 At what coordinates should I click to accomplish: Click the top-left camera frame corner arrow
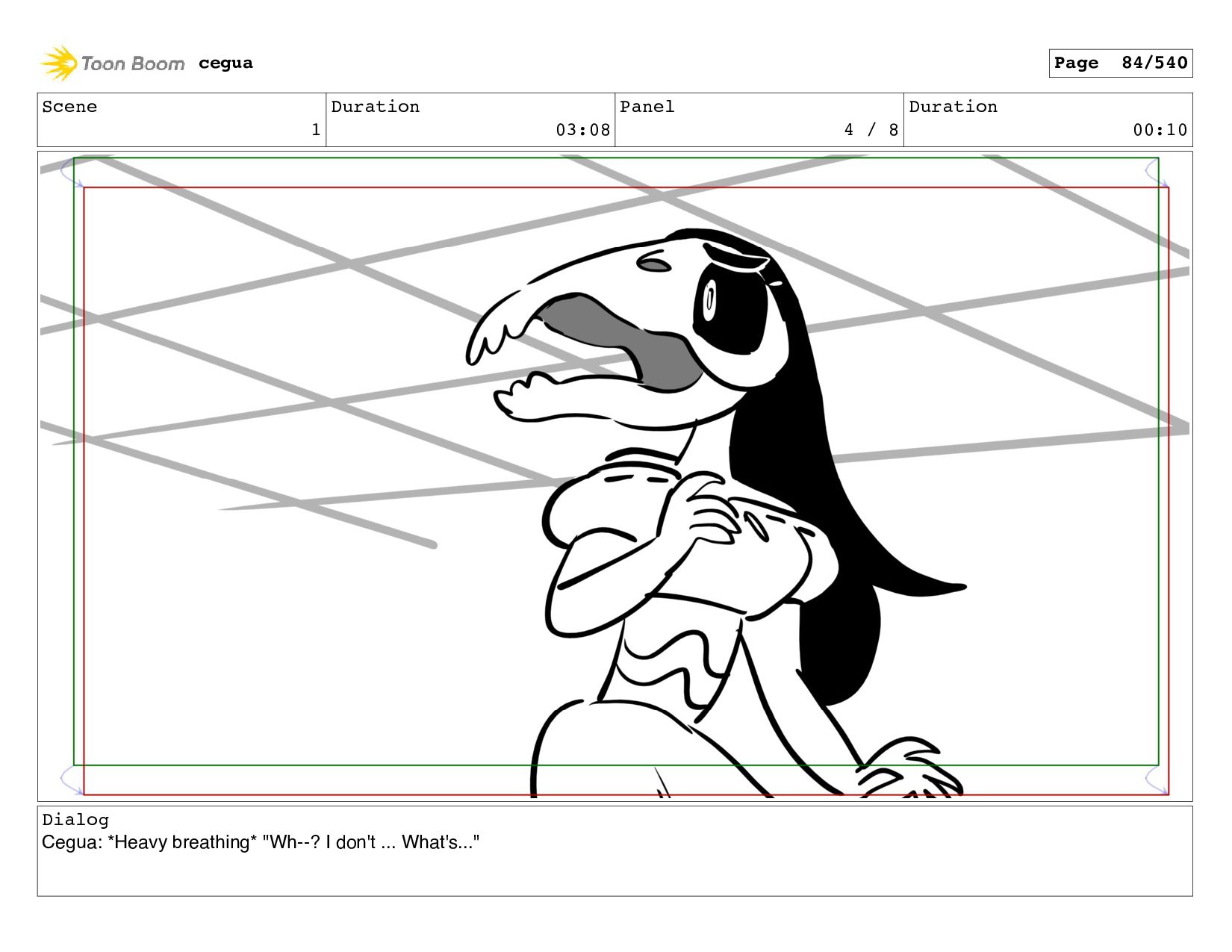click(x=72, y=172)
